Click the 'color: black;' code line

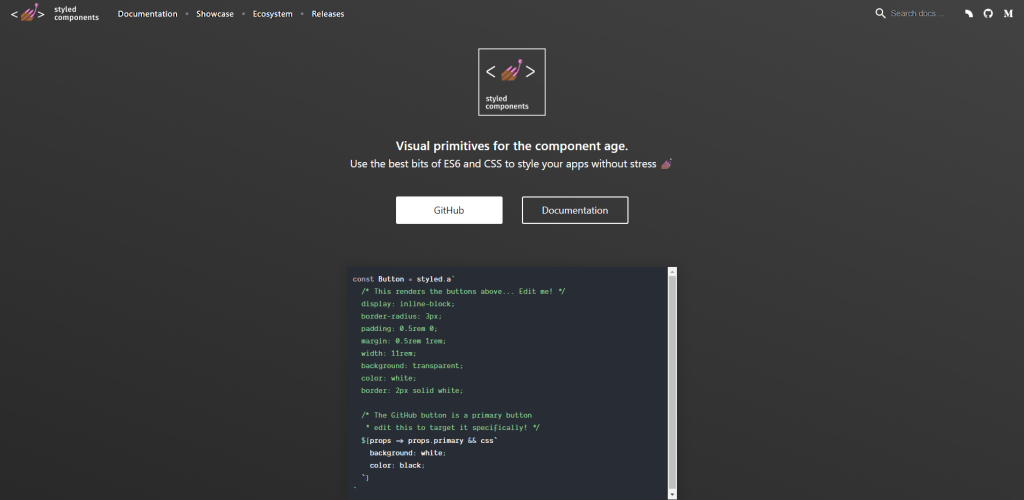397,465
